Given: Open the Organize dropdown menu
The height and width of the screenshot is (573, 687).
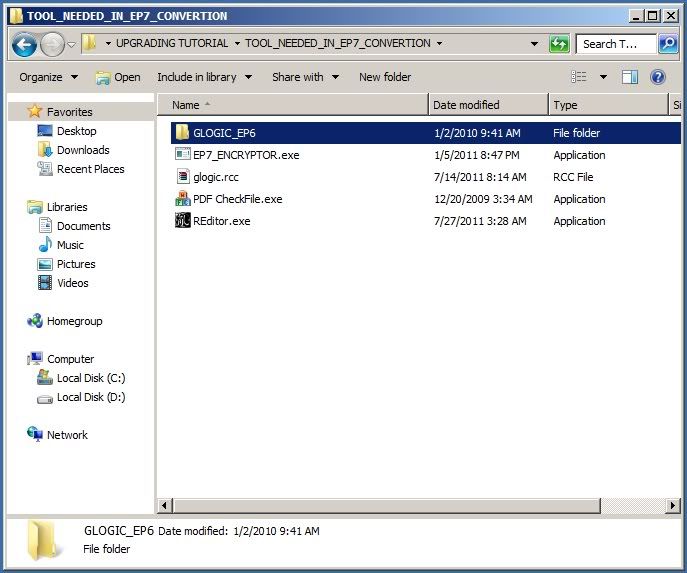Looking at the screenshot, I should 47,77.
